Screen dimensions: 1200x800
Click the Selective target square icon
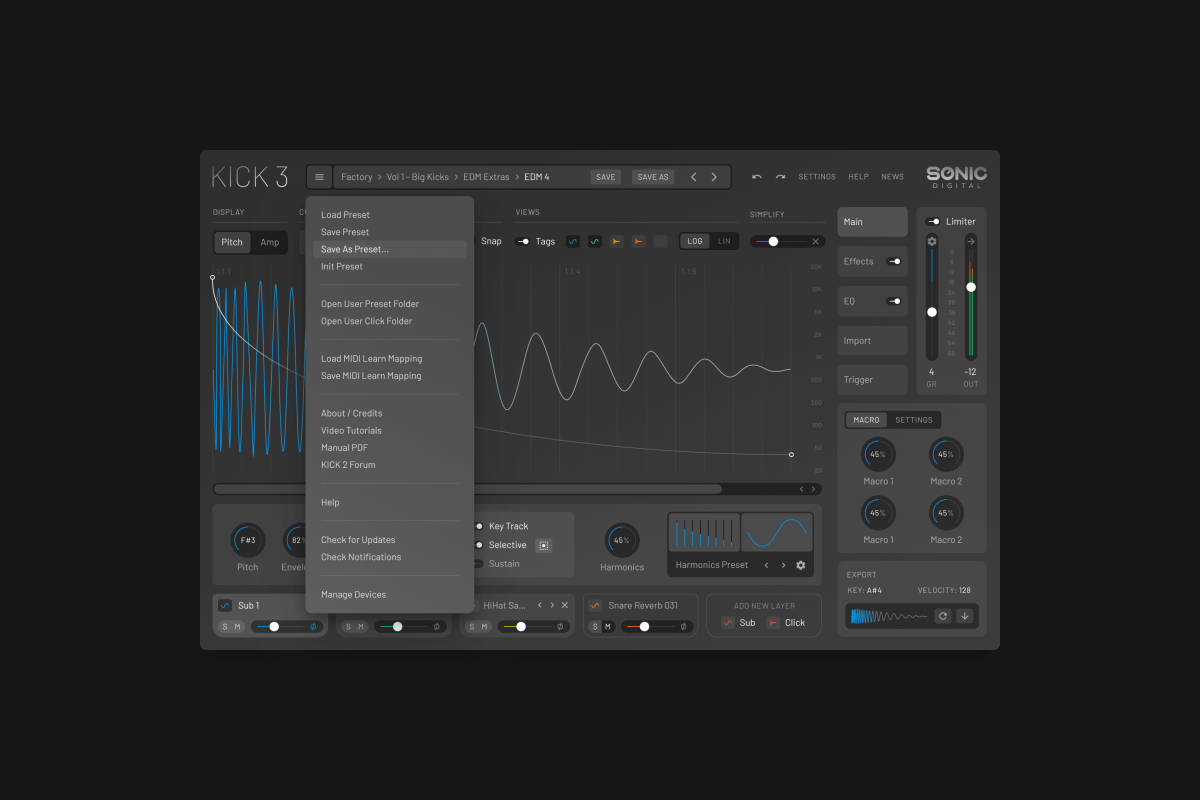(x=544, y=545)
